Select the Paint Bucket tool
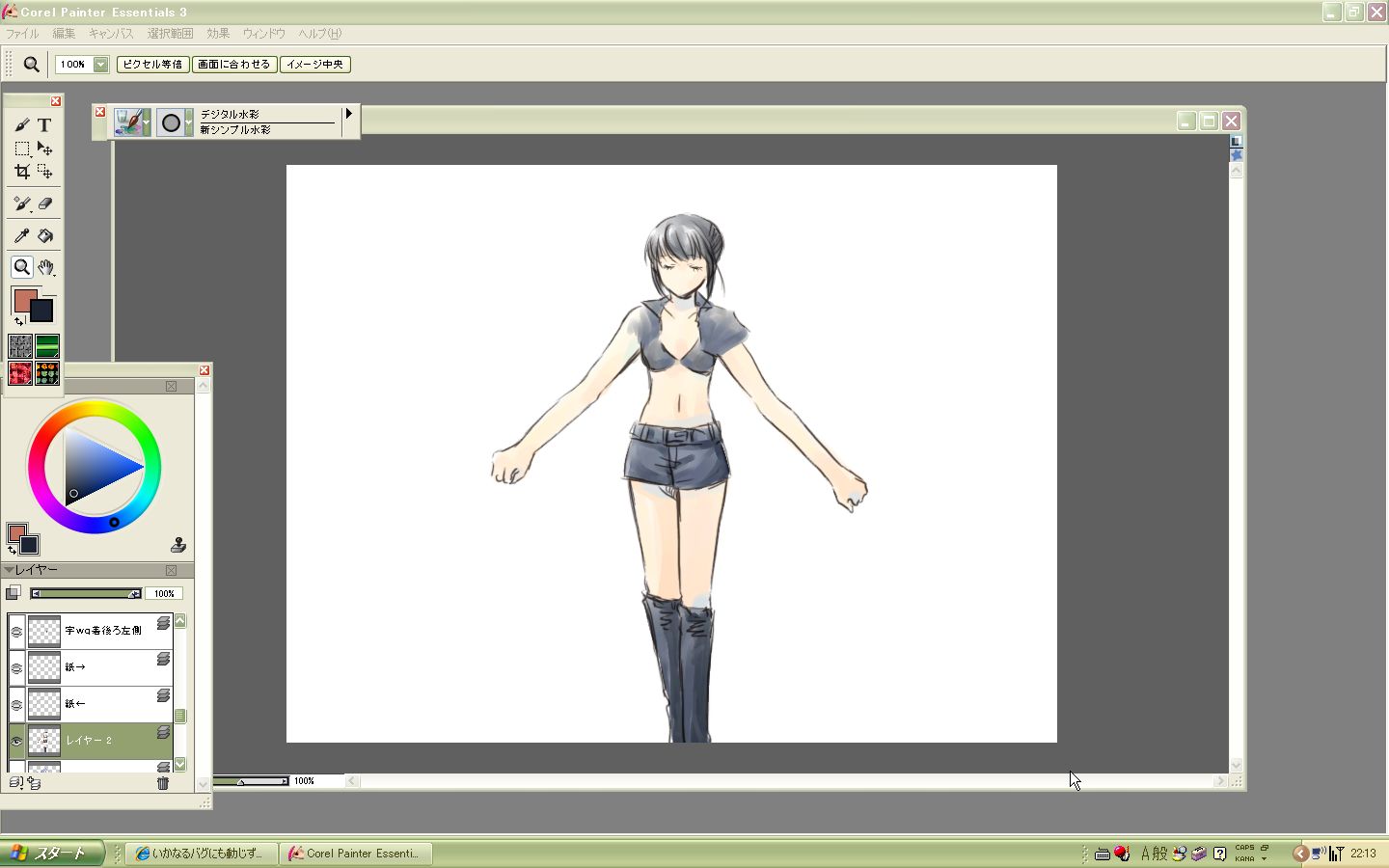 [44, 235]
